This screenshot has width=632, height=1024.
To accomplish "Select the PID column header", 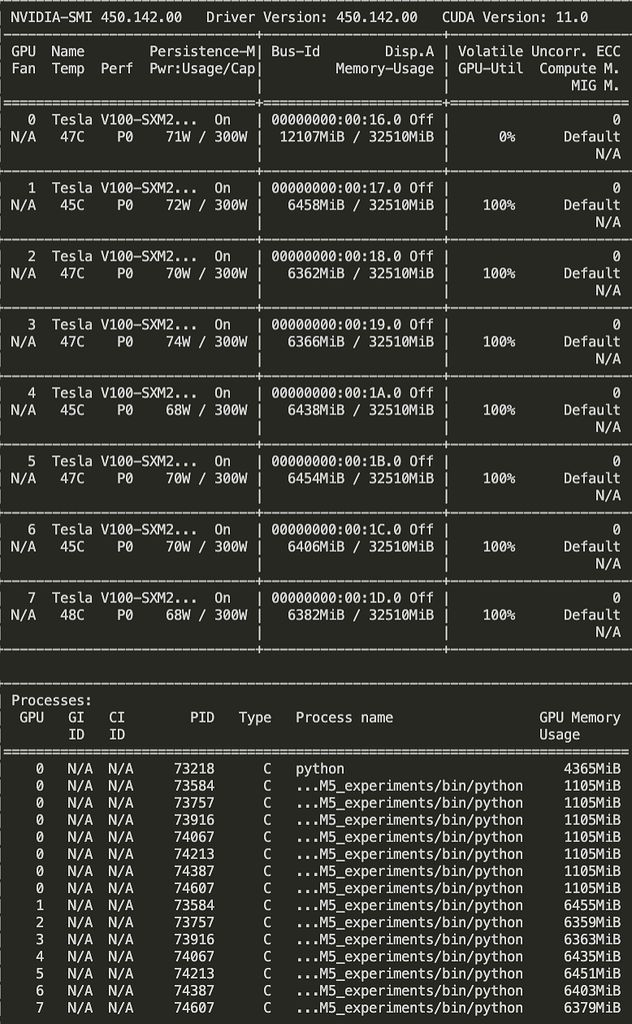I will [202, 717].
